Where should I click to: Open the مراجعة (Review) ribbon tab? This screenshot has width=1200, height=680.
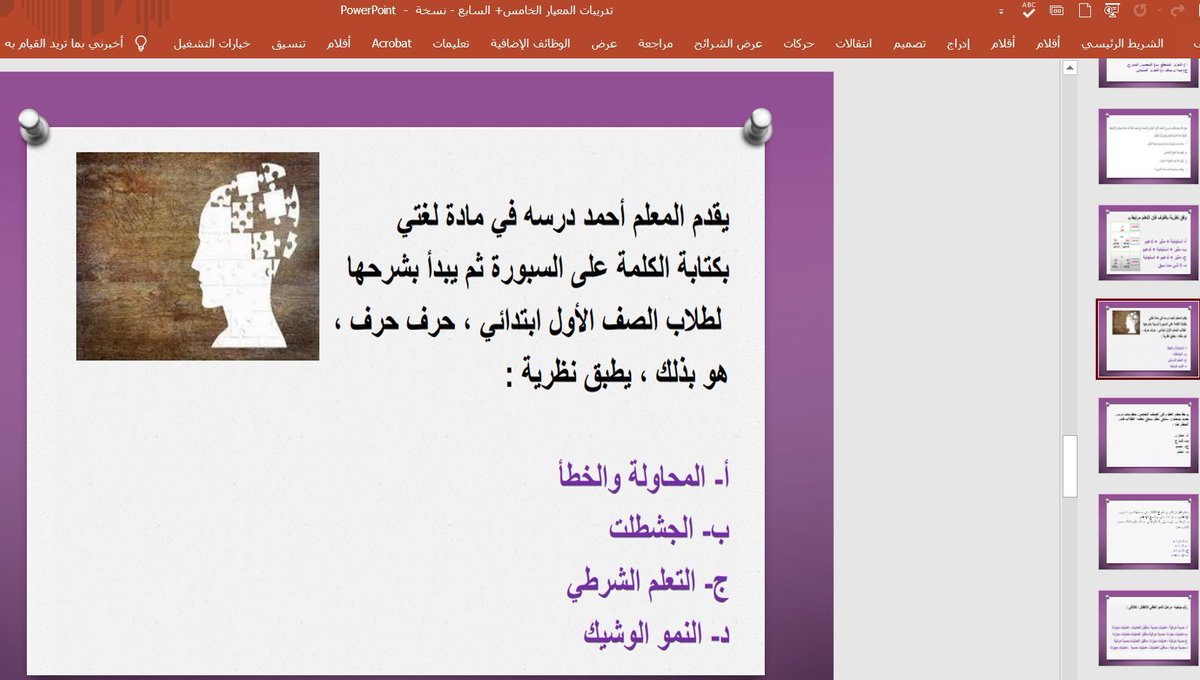click(x=656, y=44)
